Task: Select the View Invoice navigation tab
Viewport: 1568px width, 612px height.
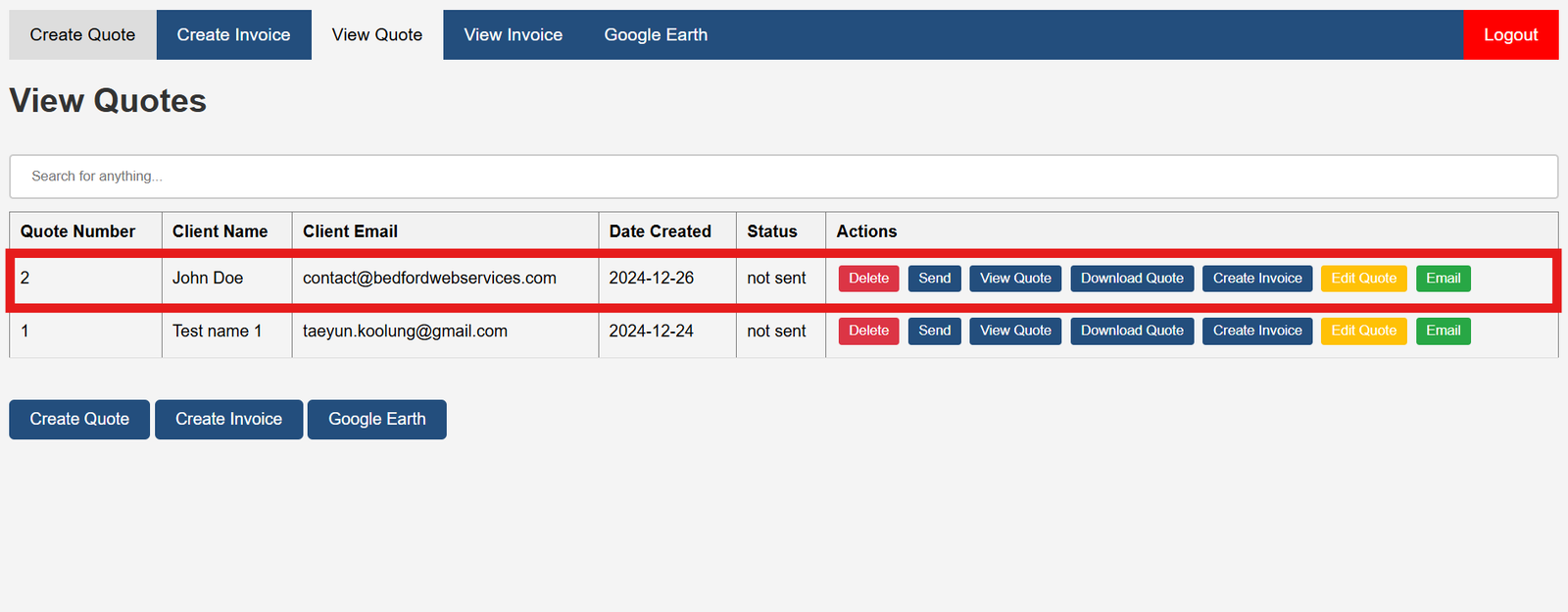Action: tap(513, 34)
